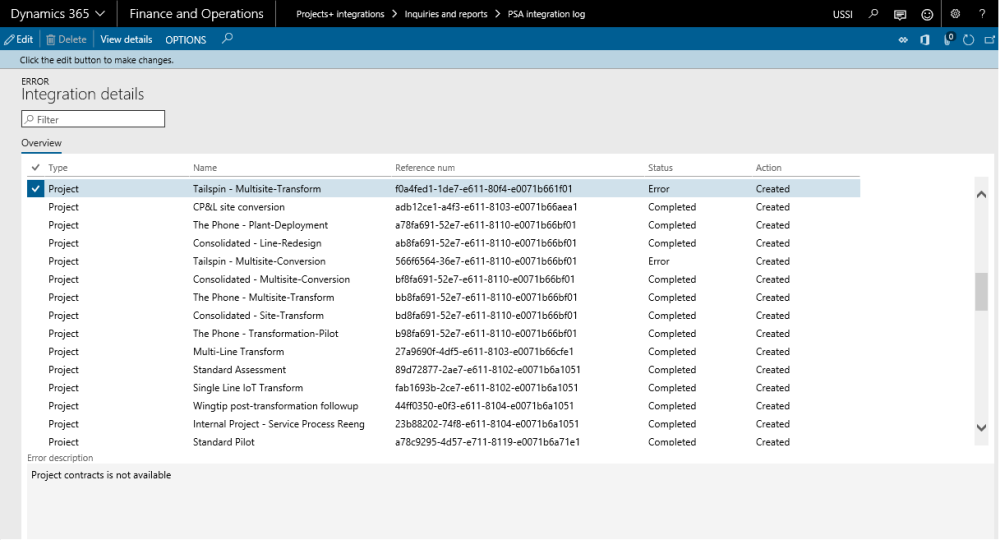Select Single Line IoT Transform row

[443, 388]
